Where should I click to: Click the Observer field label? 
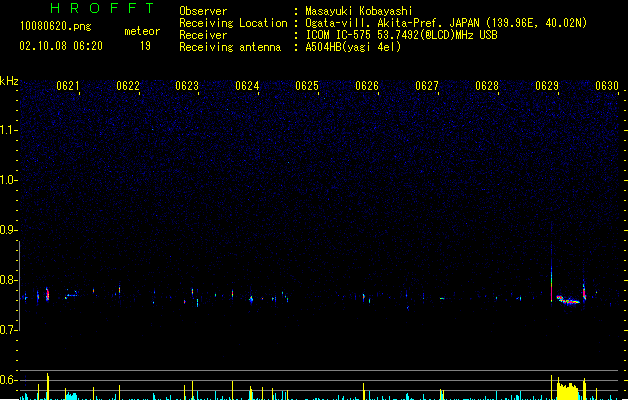[203, 11]
